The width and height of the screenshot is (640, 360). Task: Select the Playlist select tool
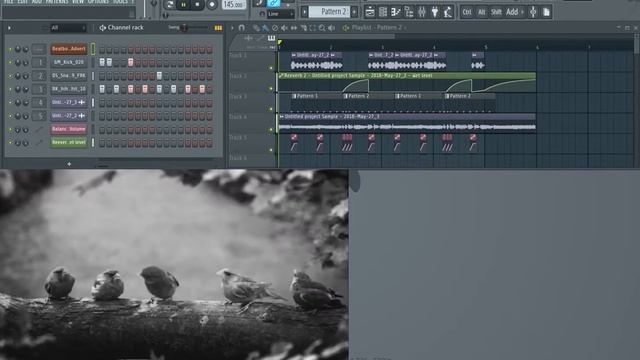(313, 28)
